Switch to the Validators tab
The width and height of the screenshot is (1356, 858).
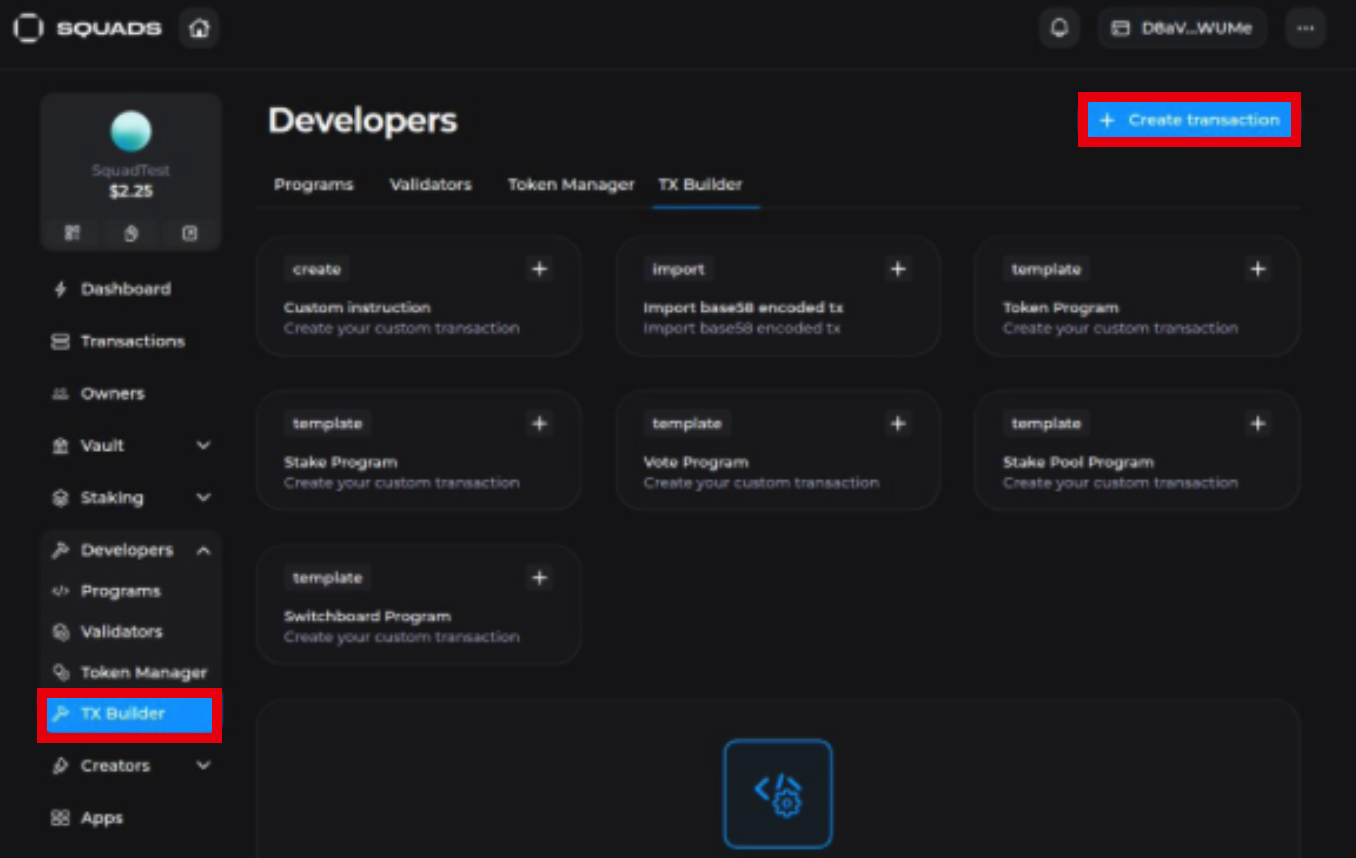(431, 185)
